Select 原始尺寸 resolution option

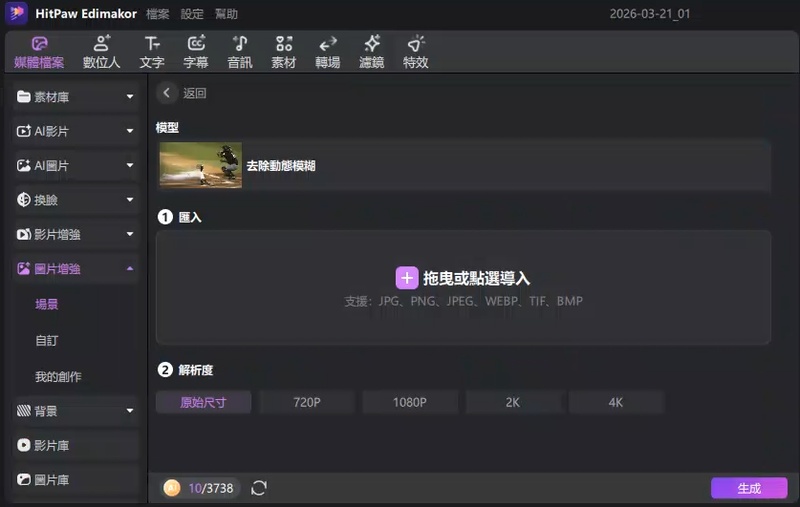tap(204, 402)
